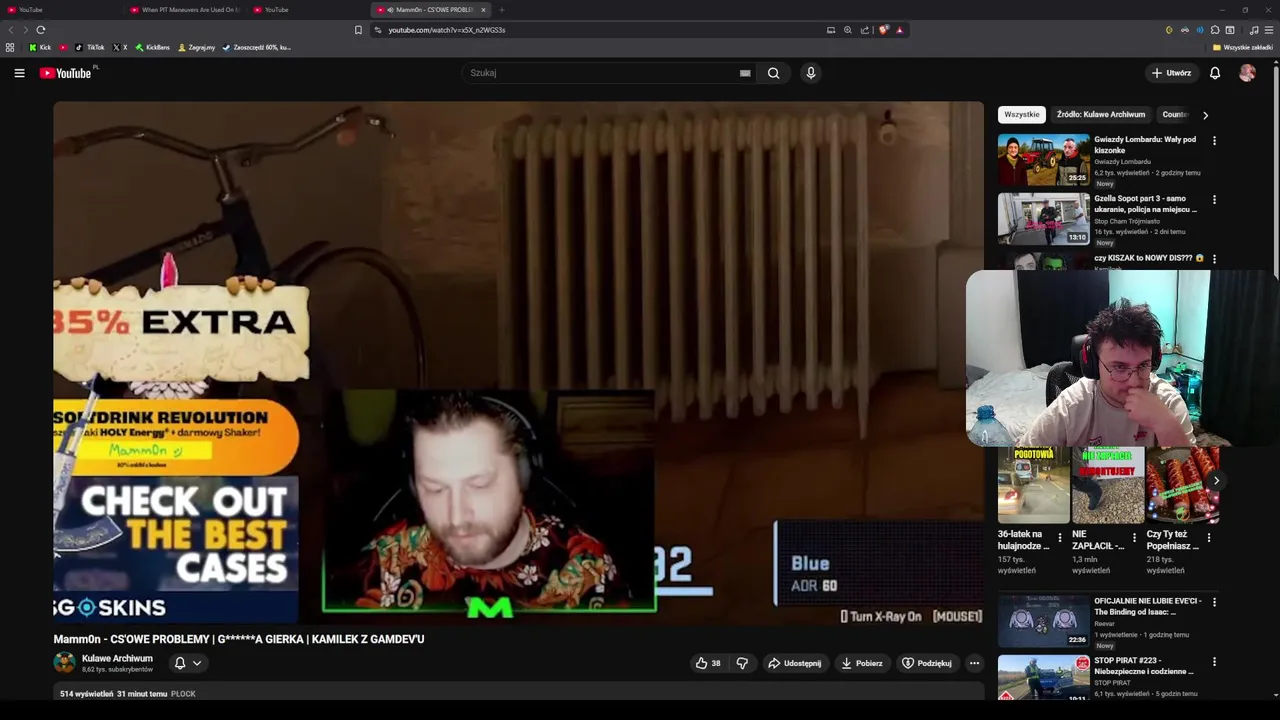Open options for Gwiazdy Lombardu video
The image size is (1280, 720).
[x=1214, y=141]
